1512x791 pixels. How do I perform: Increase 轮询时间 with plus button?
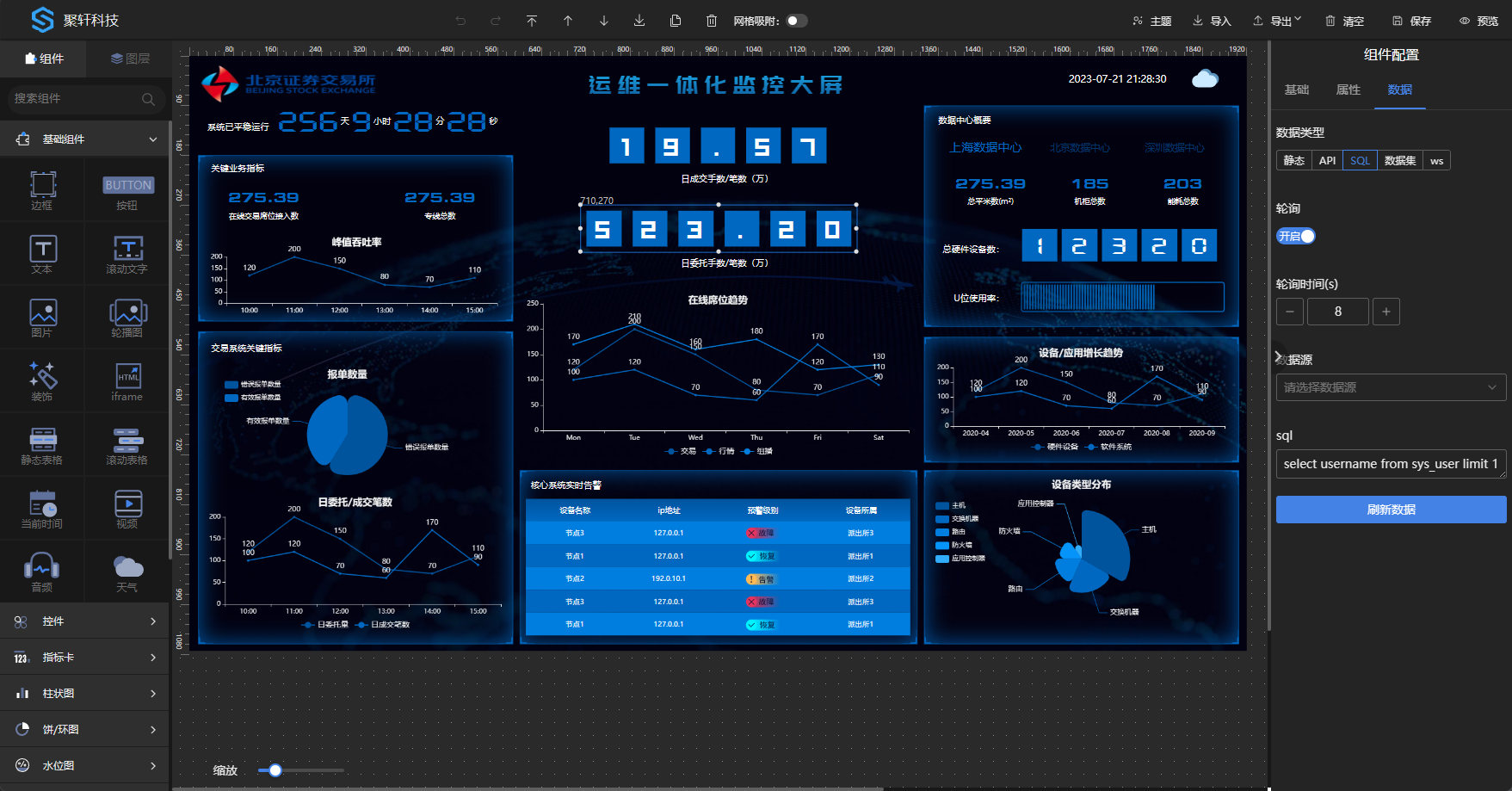pyautogui.click(x=1385, y=312)
